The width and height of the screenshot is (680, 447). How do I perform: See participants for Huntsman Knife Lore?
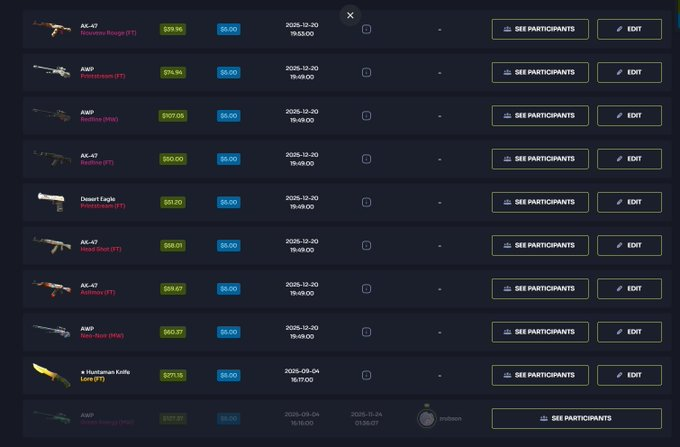(540, 375)
